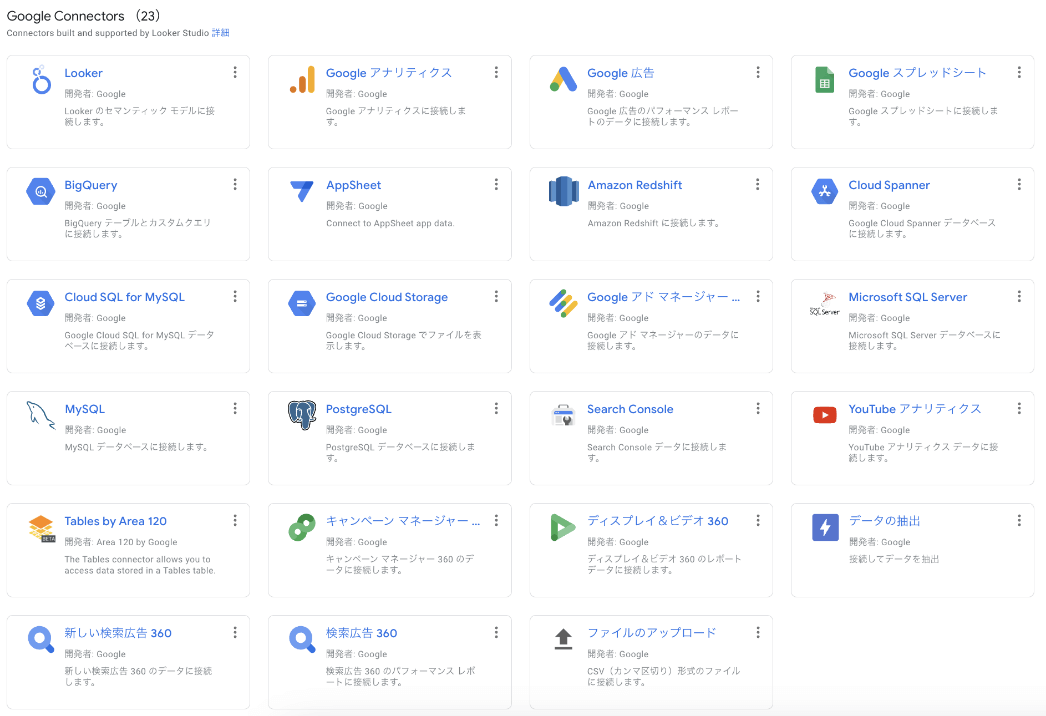The width and height of the screenshot is (1046, 716).
Task: Open the options menu on the MySQL card
Action: point(235,408)
